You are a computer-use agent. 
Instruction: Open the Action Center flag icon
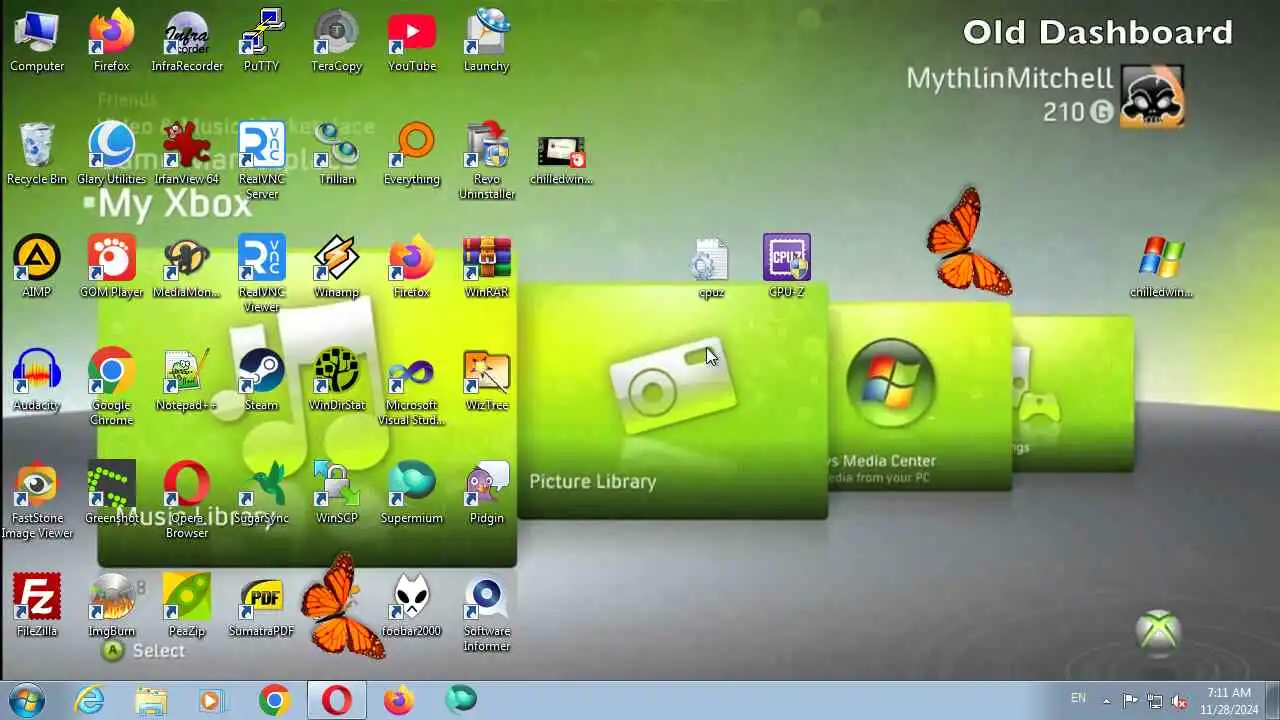coord(1130,700)
